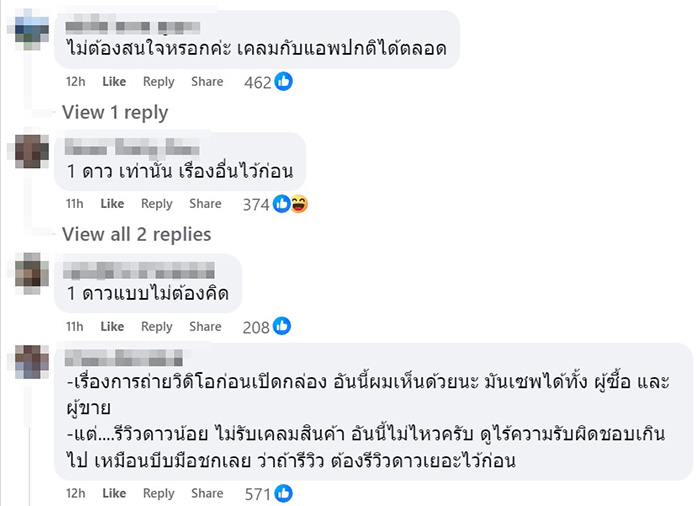The width and height of the screenshot is (700, 506).
Task: Open avatar of the '1 ดาว เท่านั้น' commenter
Action: (x=32, y=150)
